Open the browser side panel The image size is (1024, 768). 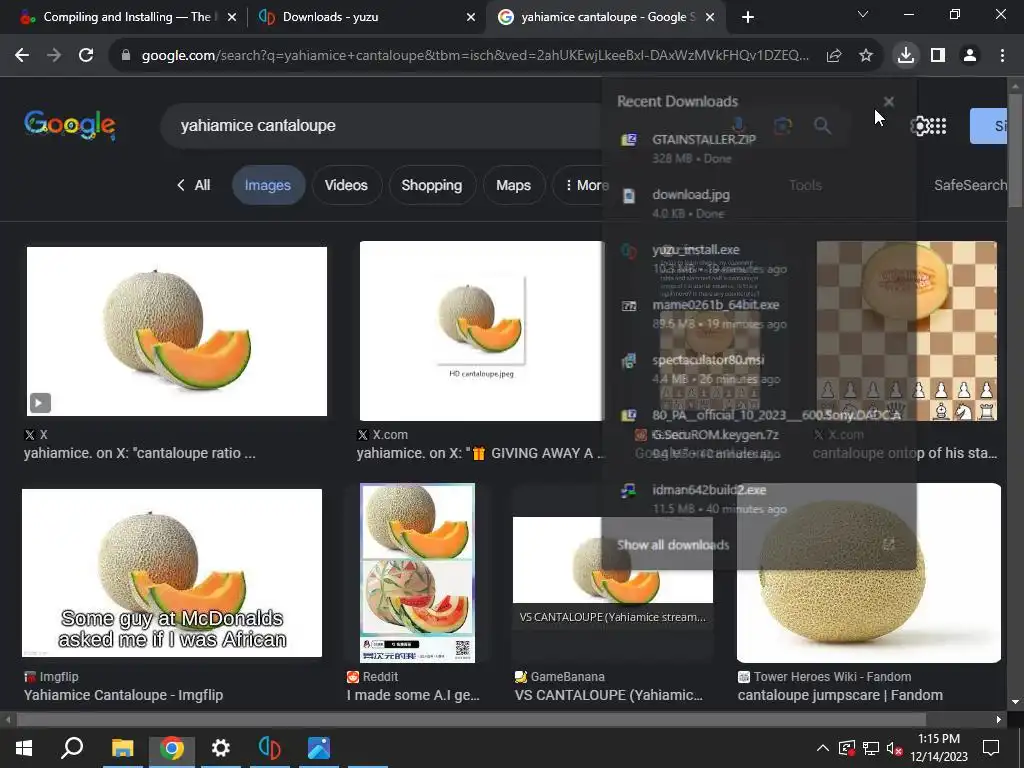click(x=938, y=56)
